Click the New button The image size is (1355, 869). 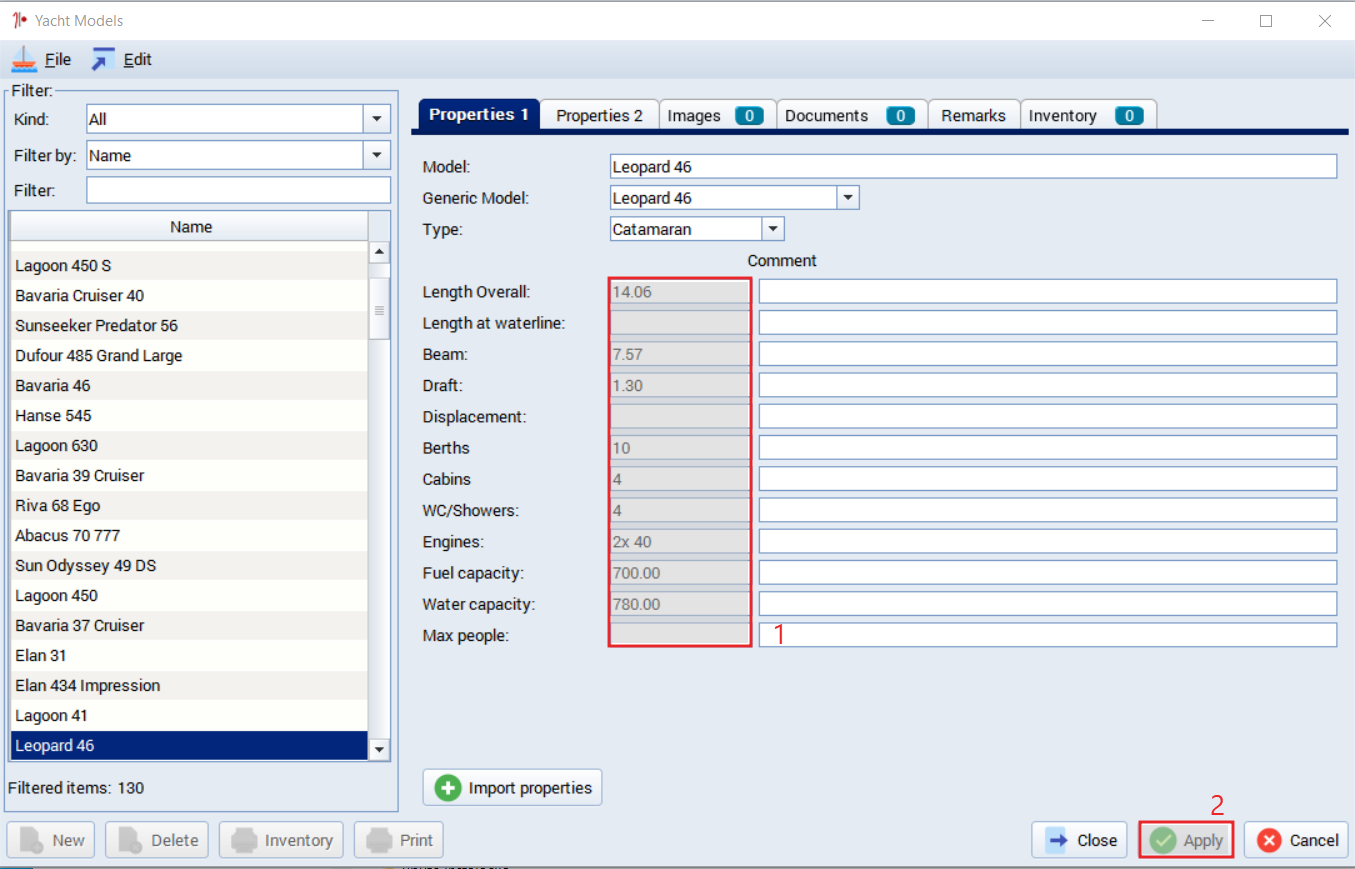point(51,840)
